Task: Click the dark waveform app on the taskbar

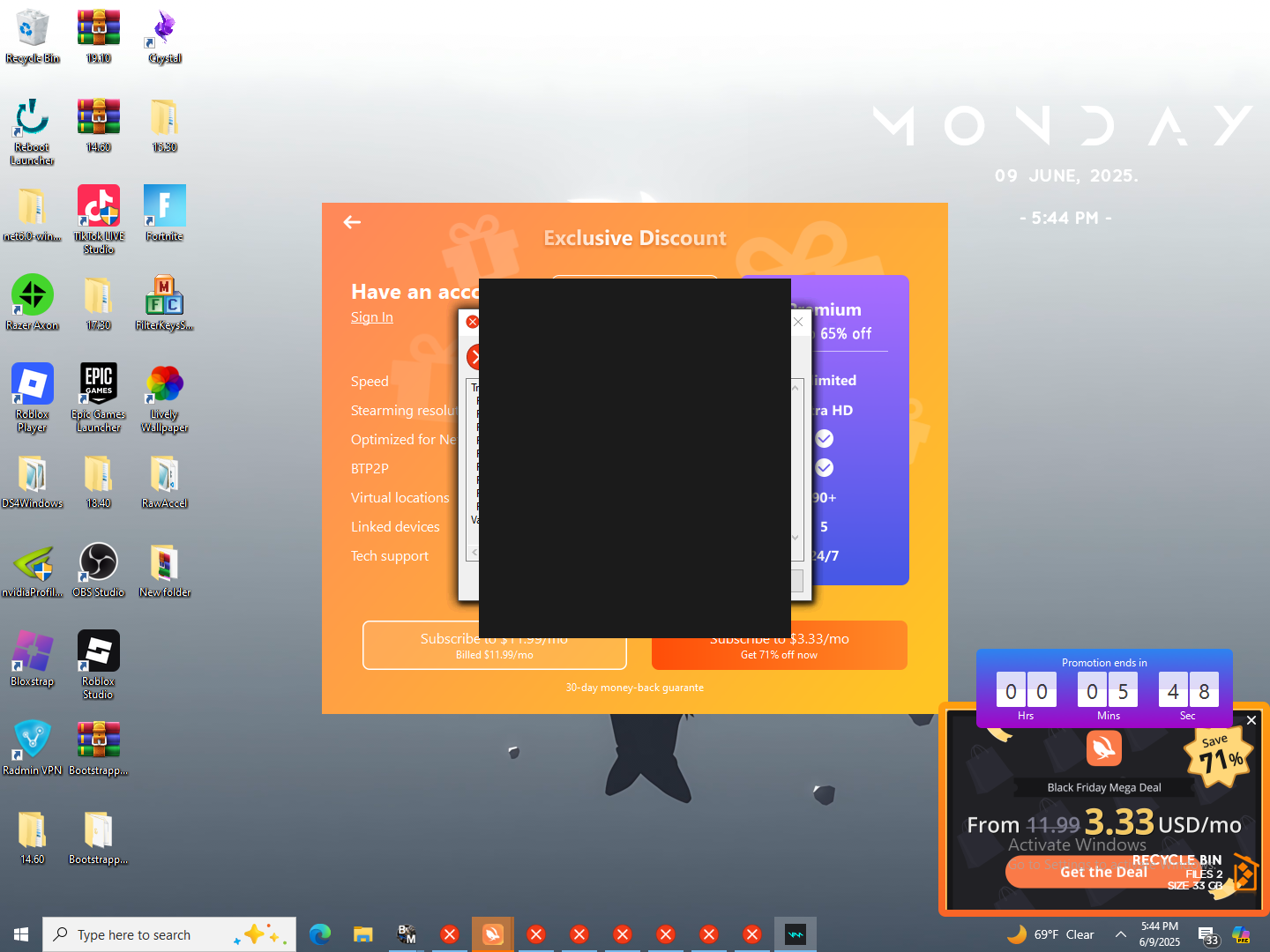Action: click(x=796, y=934)
